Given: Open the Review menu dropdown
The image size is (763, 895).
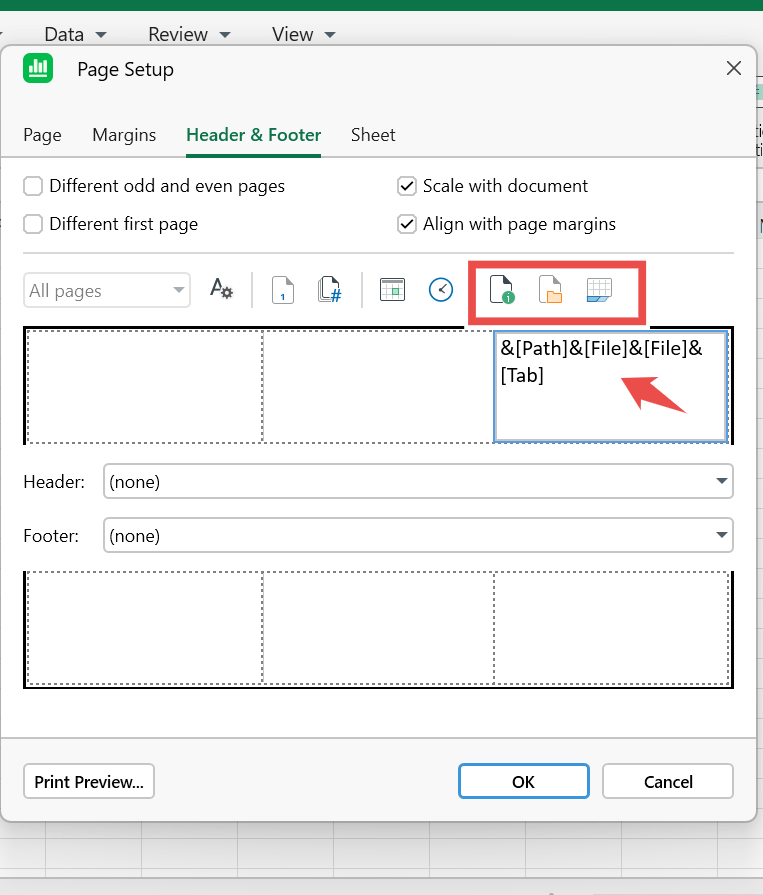Looking at the screenshot, I should pos(189,34).
